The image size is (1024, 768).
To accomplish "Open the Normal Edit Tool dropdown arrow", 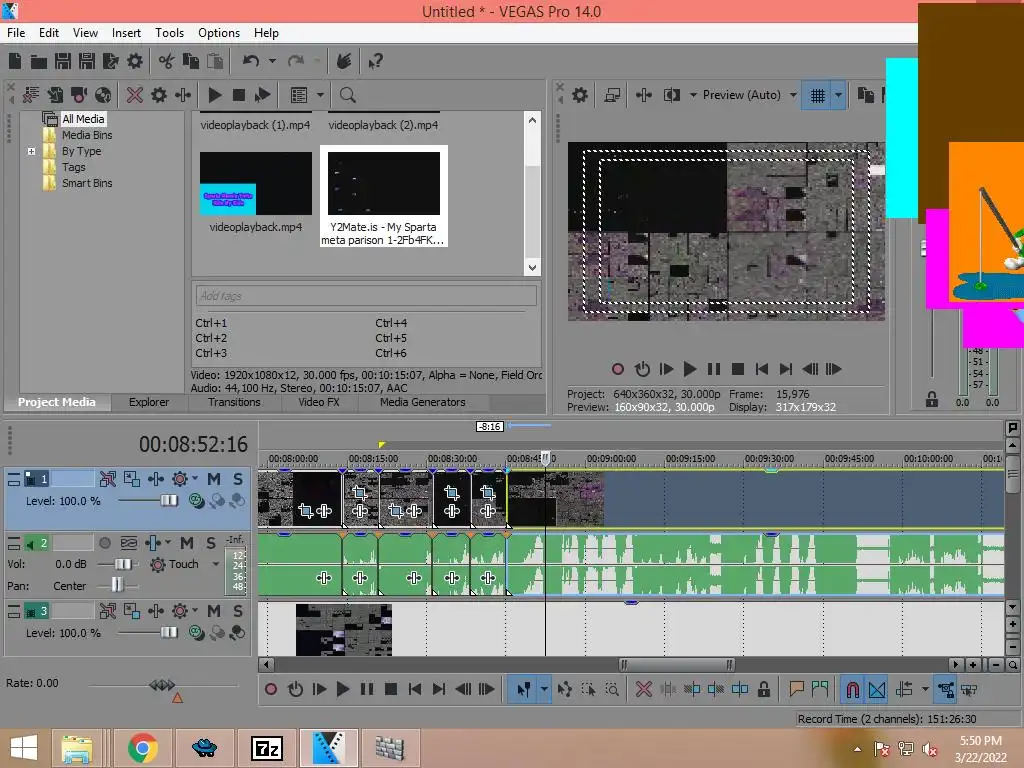I will 543,690.
